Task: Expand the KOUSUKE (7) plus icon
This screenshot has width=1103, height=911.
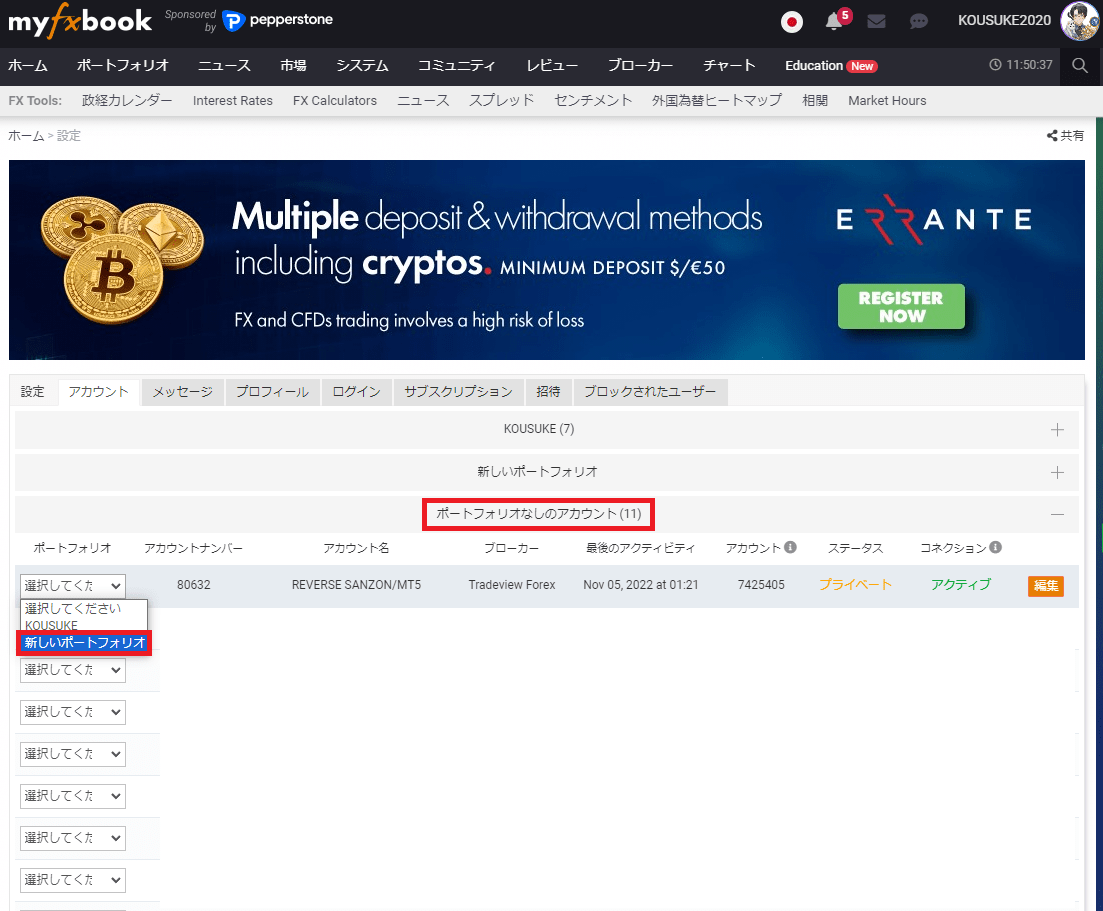Action: click(x=1057, y=430)
